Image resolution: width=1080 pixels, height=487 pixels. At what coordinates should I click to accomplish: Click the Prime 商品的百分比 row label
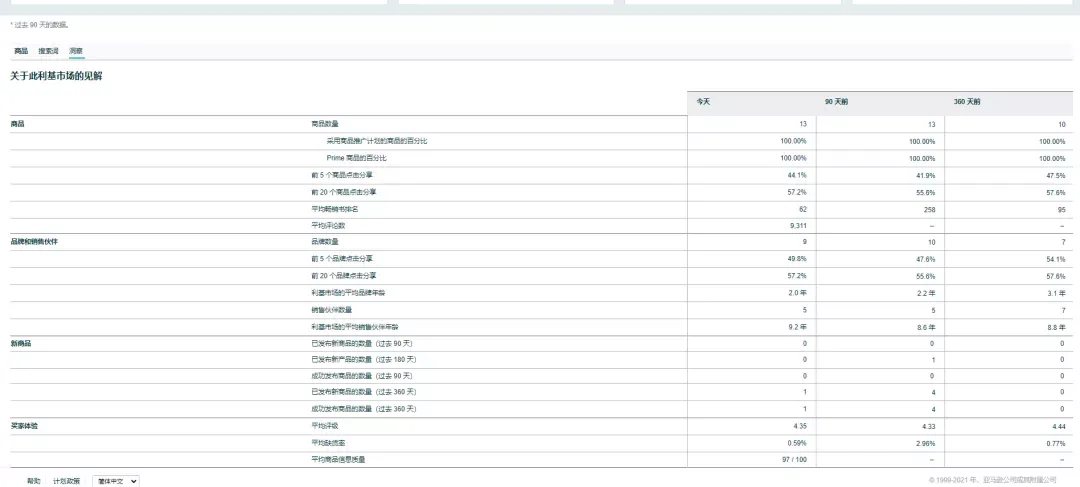click(x=357, y=158)
